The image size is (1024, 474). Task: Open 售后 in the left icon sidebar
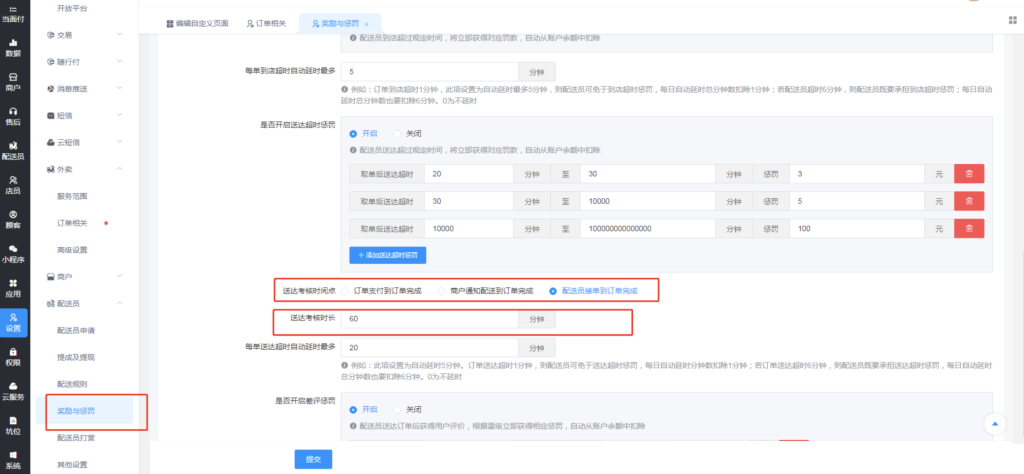(x=13, y=115)
